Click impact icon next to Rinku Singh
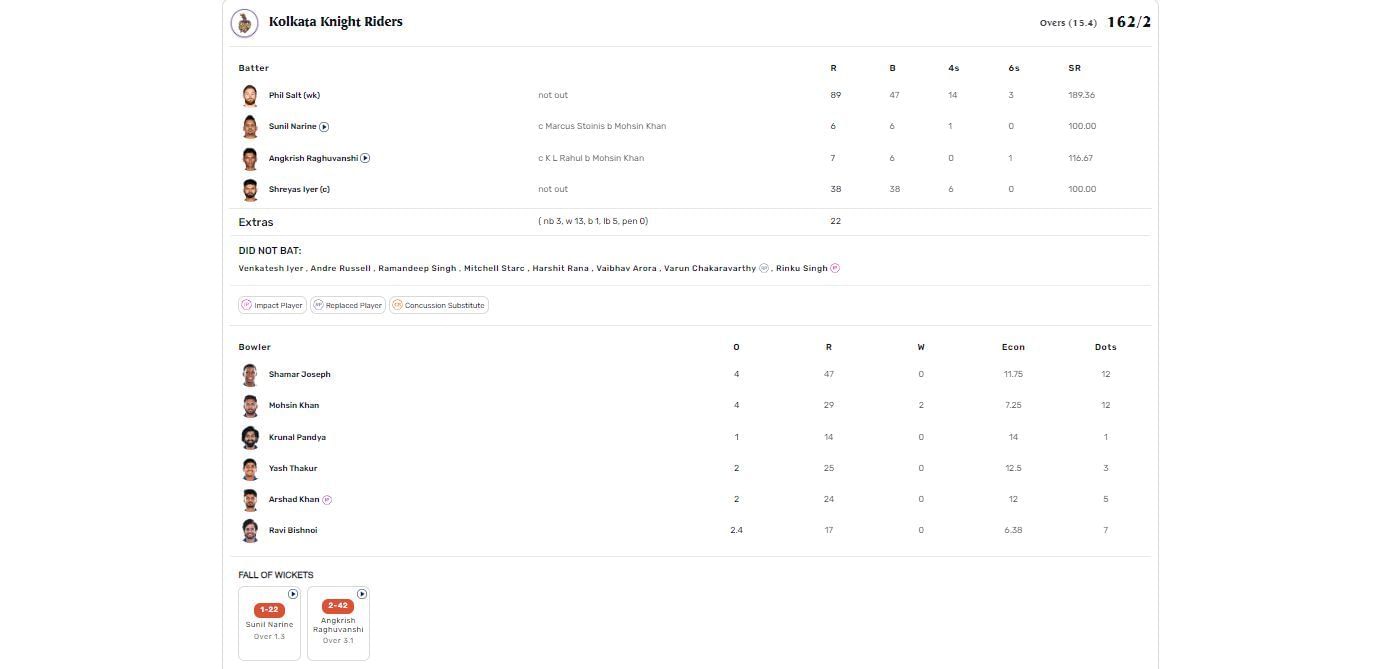1394x669 pixels. point(835,268)
